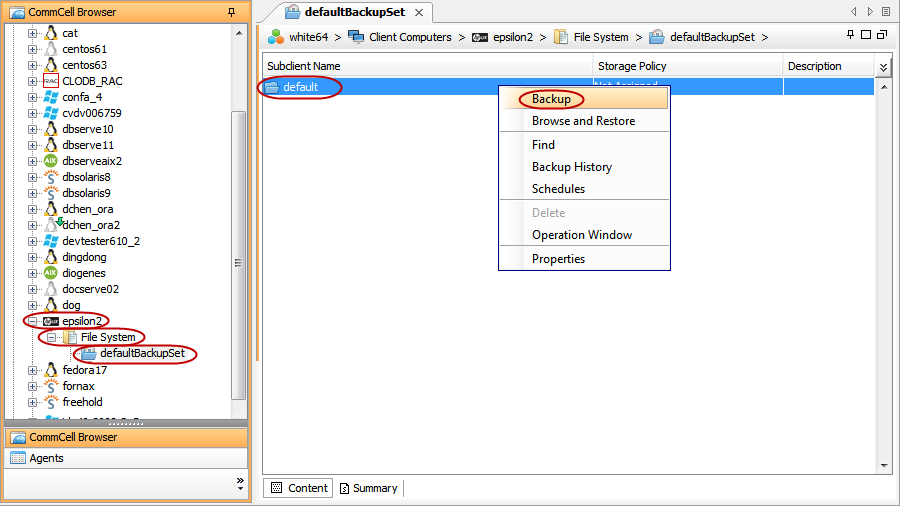Sort by Storage Policy column header
This screenshot has height=506, width=900.
point(632,66)
